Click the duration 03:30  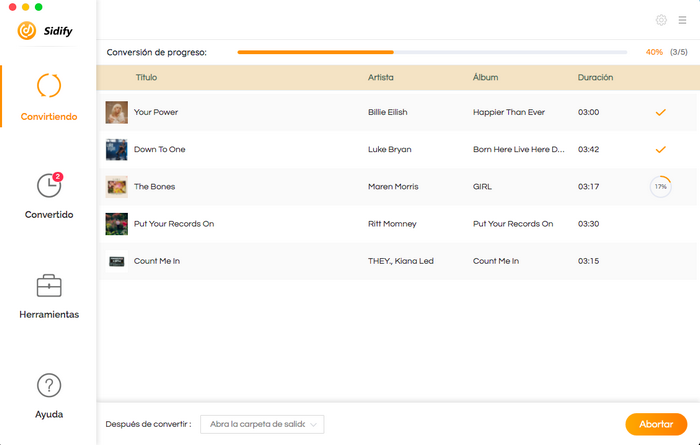point(588,224)
